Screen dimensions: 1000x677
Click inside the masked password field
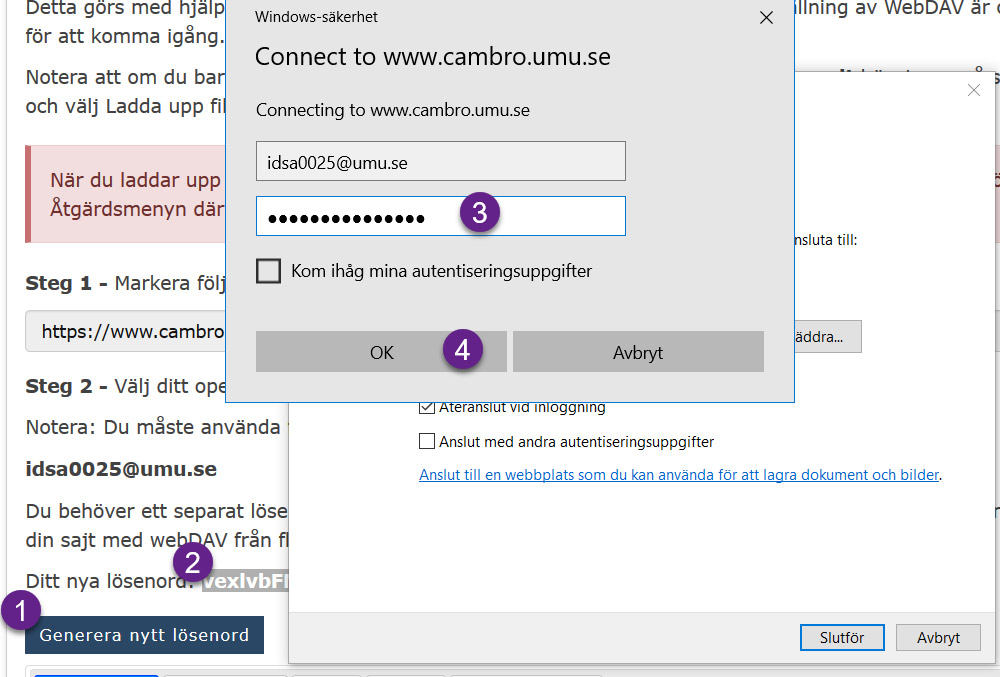click(x=441, y=216)
